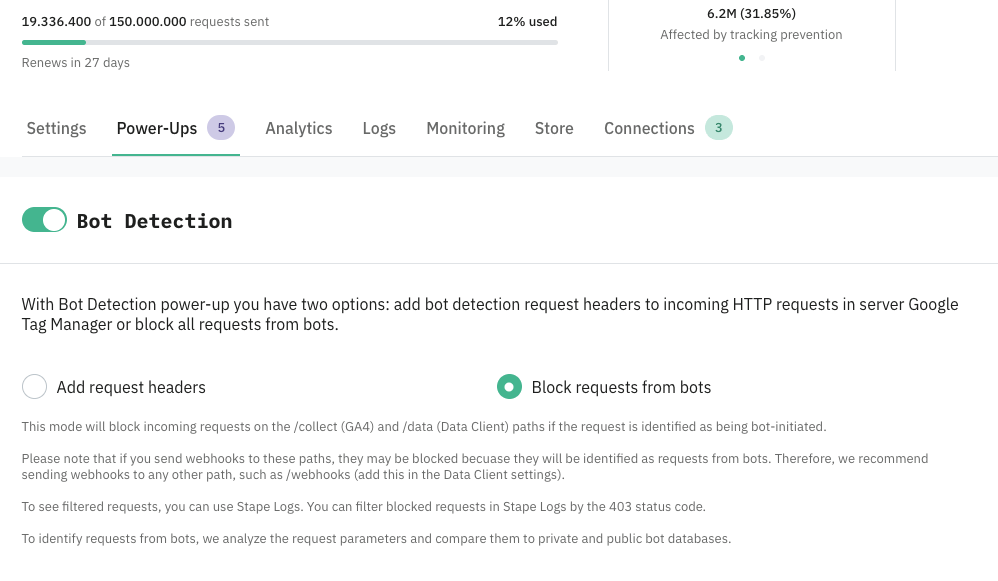998x581 pixels.
Task: Select the Add request headers radio button
Action: click(34, 386)
